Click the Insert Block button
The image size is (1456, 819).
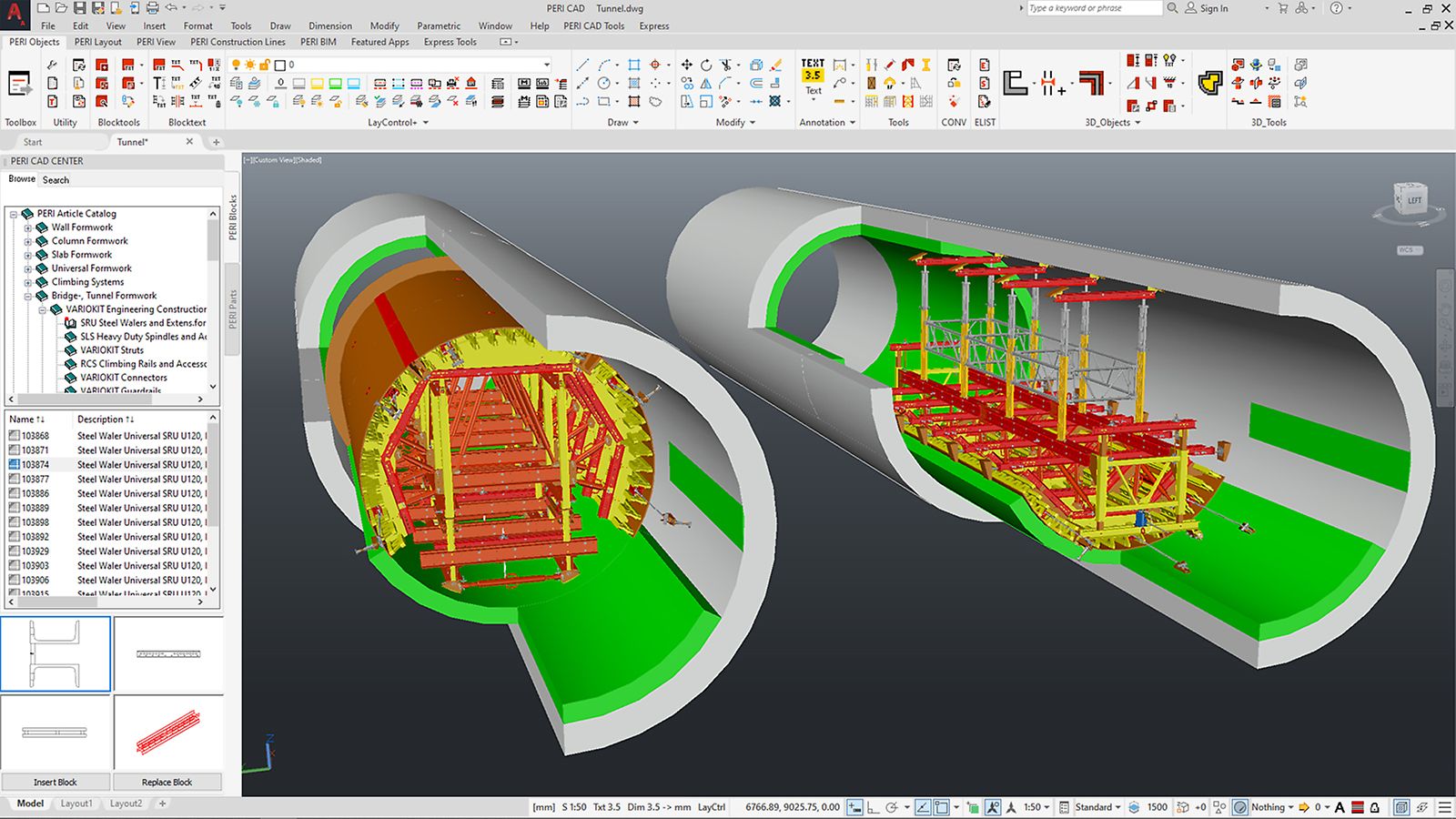coord(56,782)
